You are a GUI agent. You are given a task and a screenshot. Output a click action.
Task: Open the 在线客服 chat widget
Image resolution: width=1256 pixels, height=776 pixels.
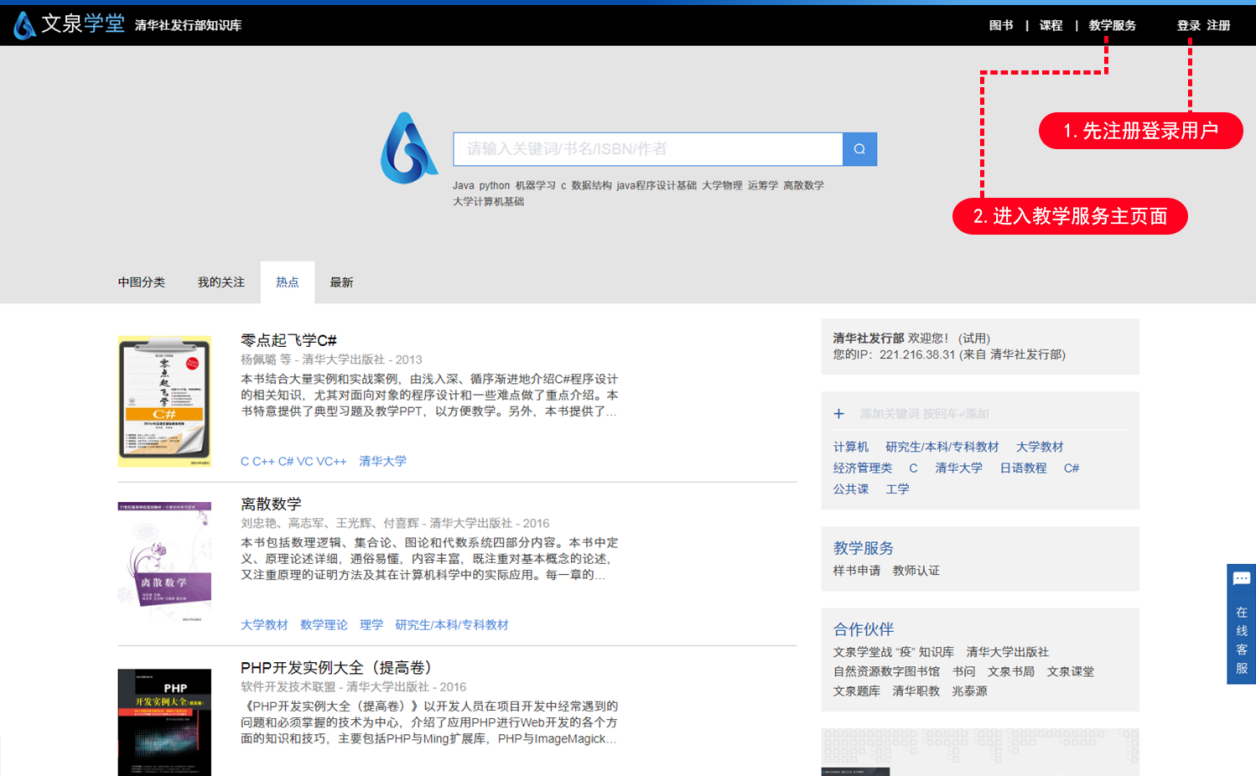[x=1241, y=623]
